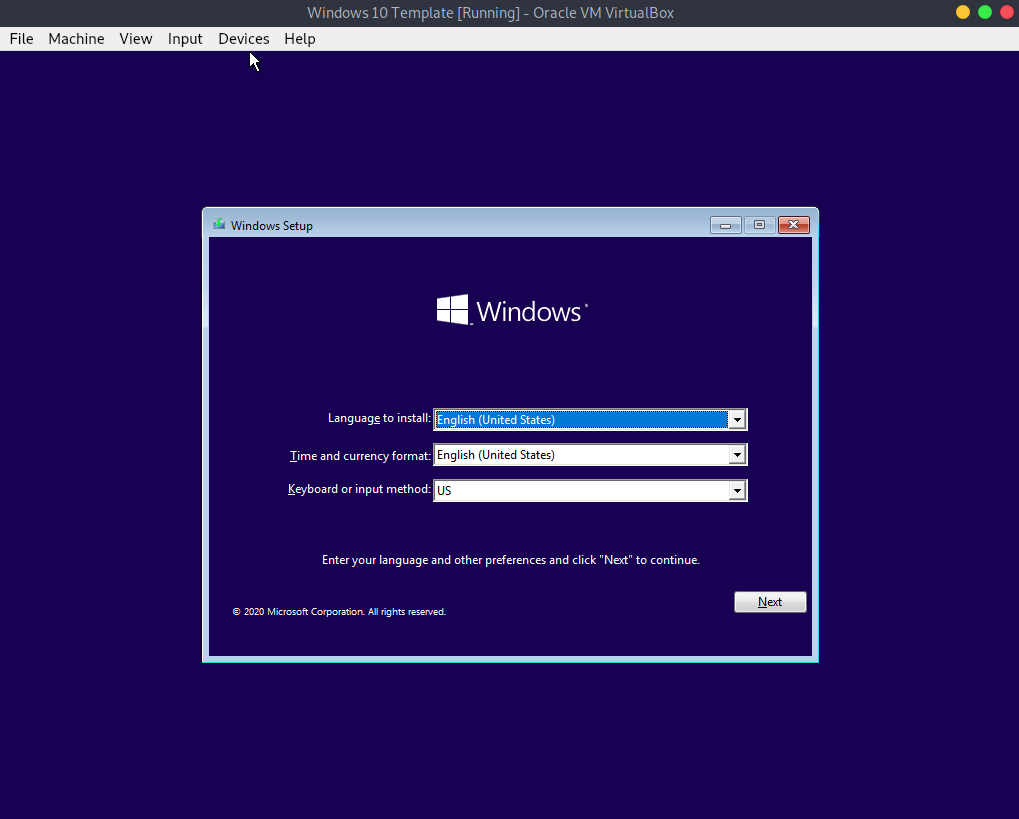Viewport: 1019px width, 819px height.
Task: Click the 'Enter your language and other preferences' text
Action: pyautogui.click(x=511, y=560)
